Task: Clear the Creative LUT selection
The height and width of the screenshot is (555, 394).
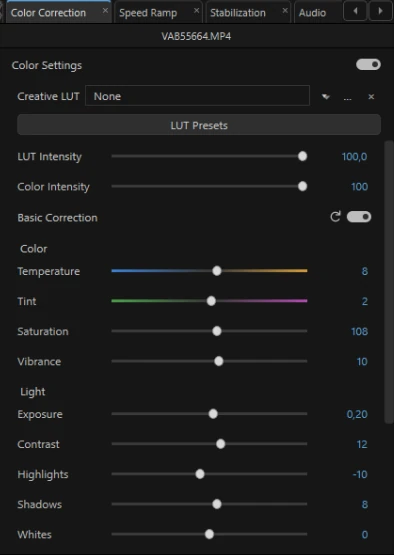Action: pyautogui.click(x=371, y=97)
